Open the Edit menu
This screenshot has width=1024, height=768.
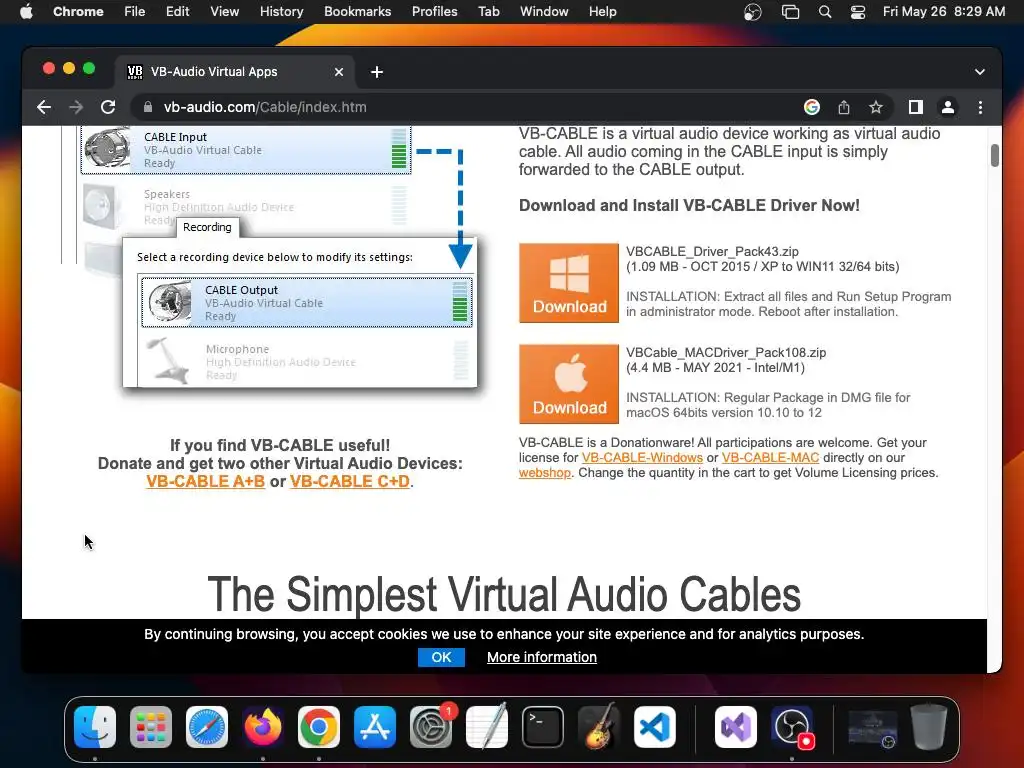point(177,11)
